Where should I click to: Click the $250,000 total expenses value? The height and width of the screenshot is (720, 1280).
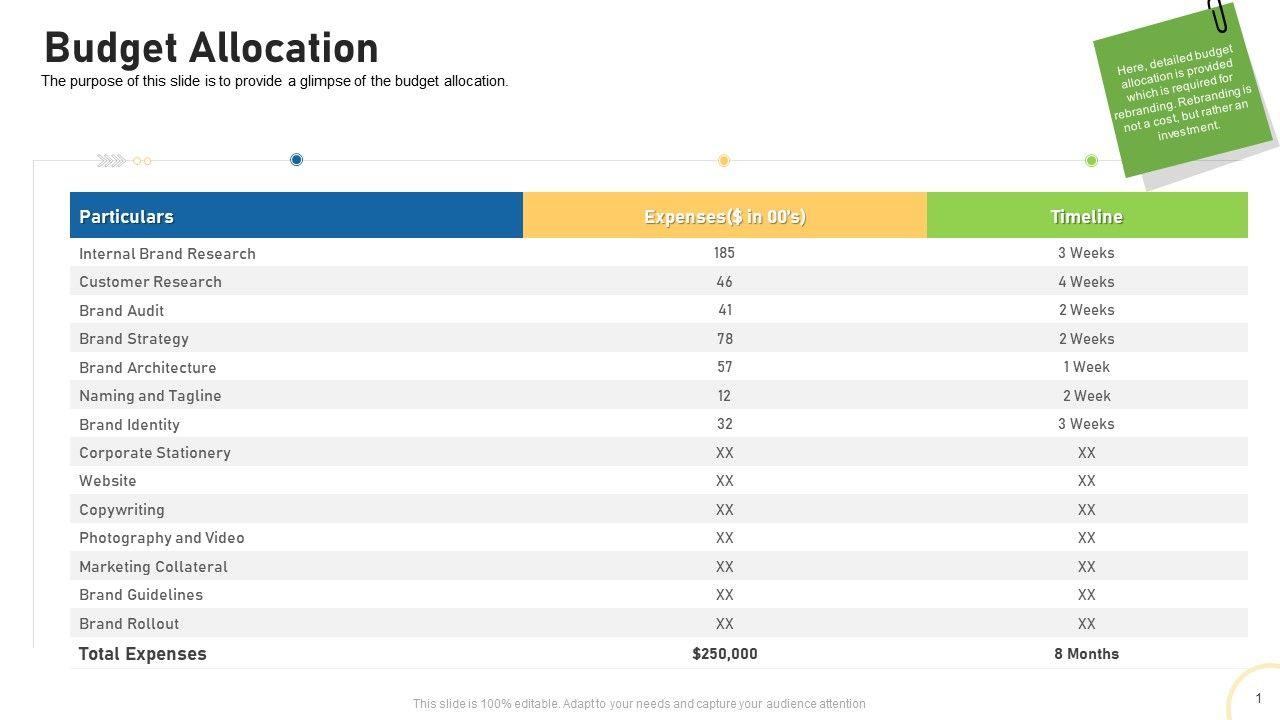tap(725, 654)
